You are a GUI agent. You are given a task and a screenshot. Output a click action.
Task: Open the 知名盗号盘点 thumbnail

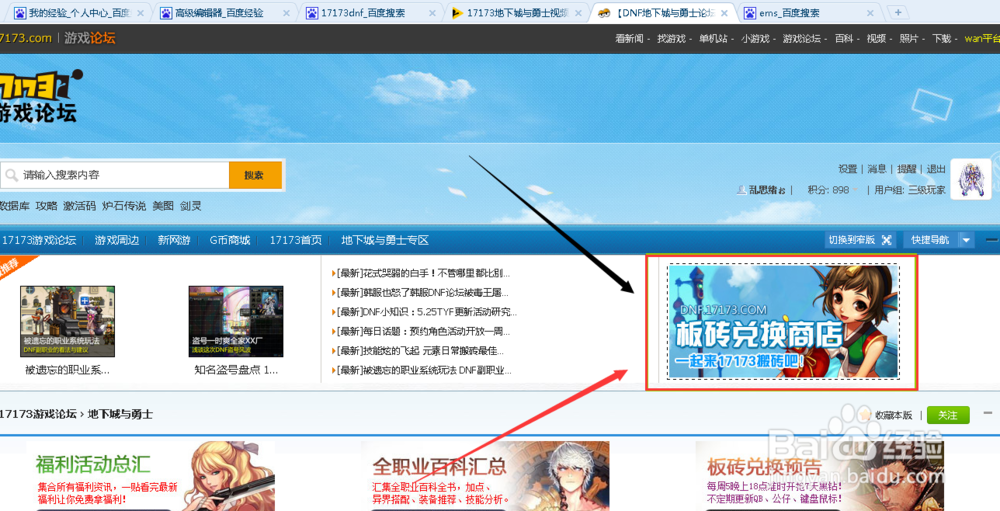pyautogui.click(x=236, y=321)
